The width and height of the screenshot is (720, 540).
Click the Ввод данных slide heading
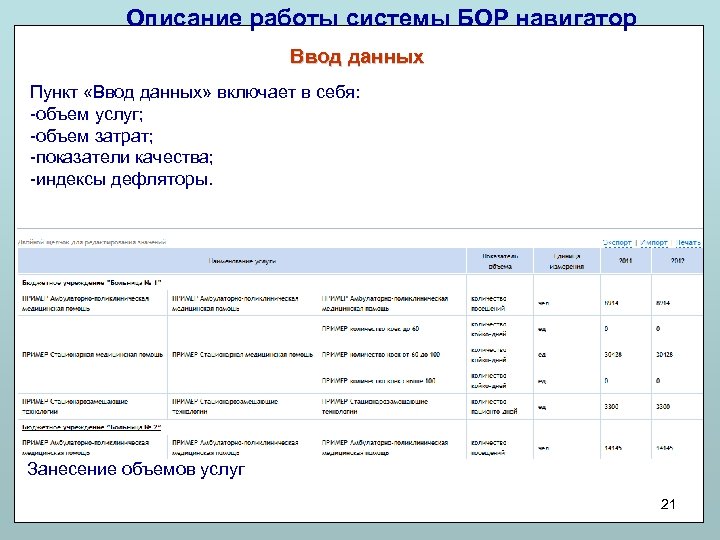pos(357,56)
